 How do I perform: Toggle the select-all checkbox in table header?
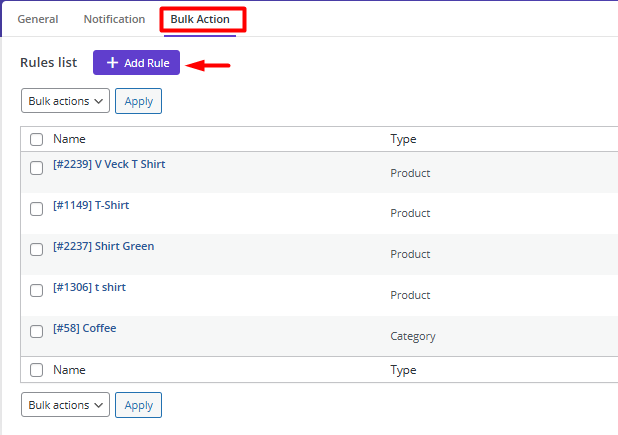tap(37, 140)
